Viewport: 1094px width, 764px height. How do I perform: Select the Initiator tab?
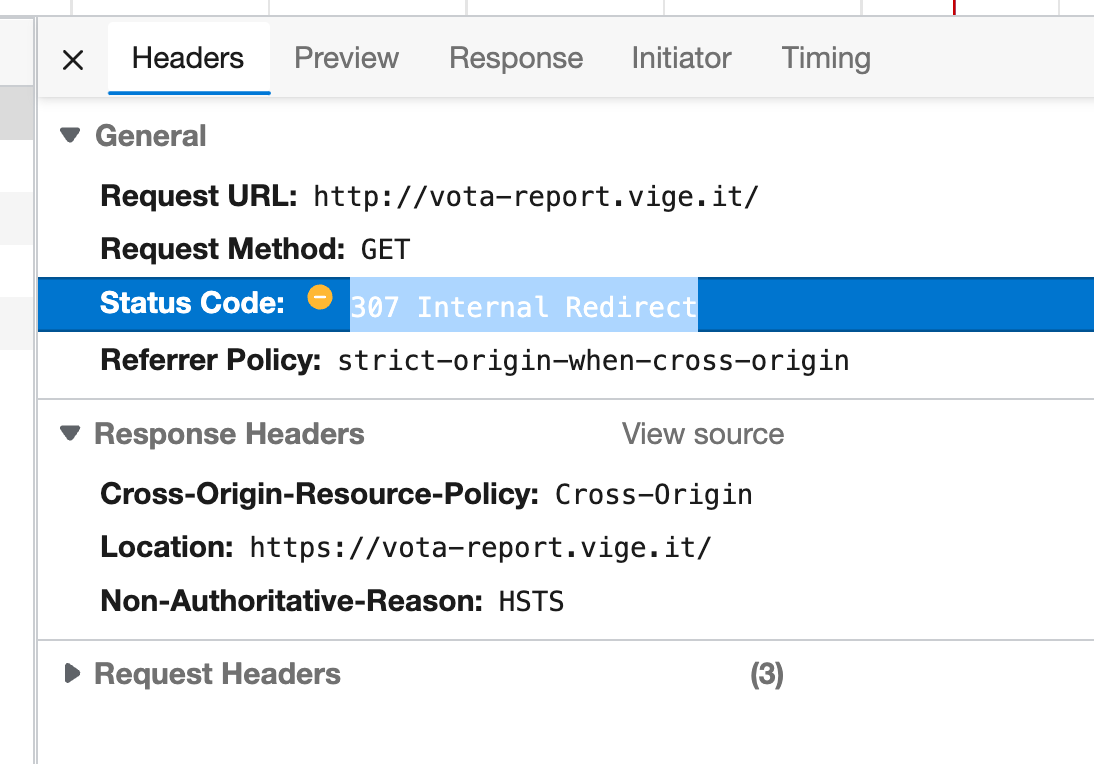681,58
